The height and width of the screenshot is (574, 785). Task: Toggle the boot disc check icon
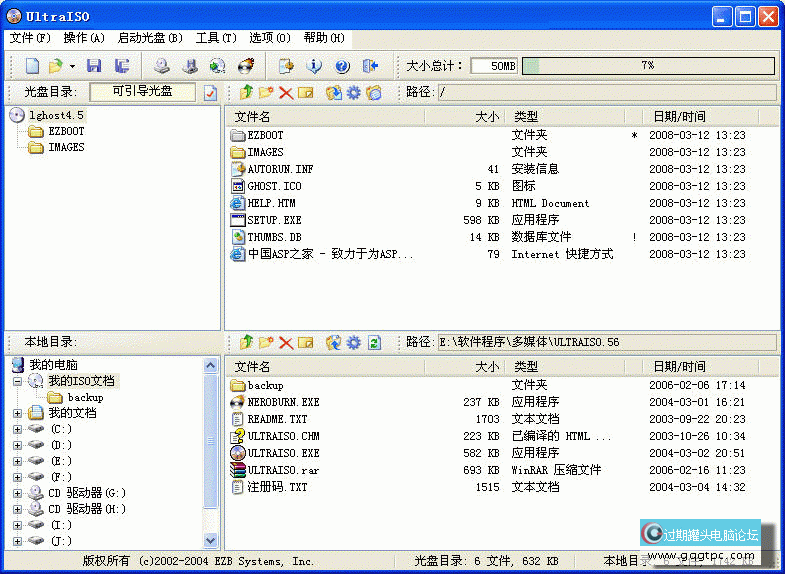click(210, 93)
